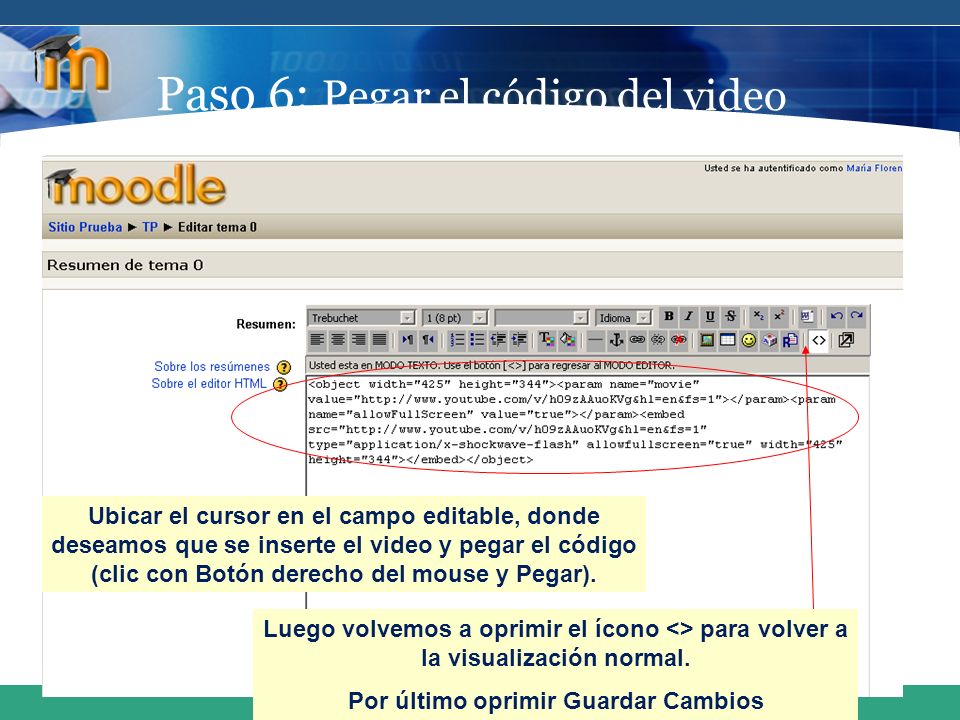Screen dimensions: 960x720
Task: Open the background color picker
Action: tap(568, 340)
